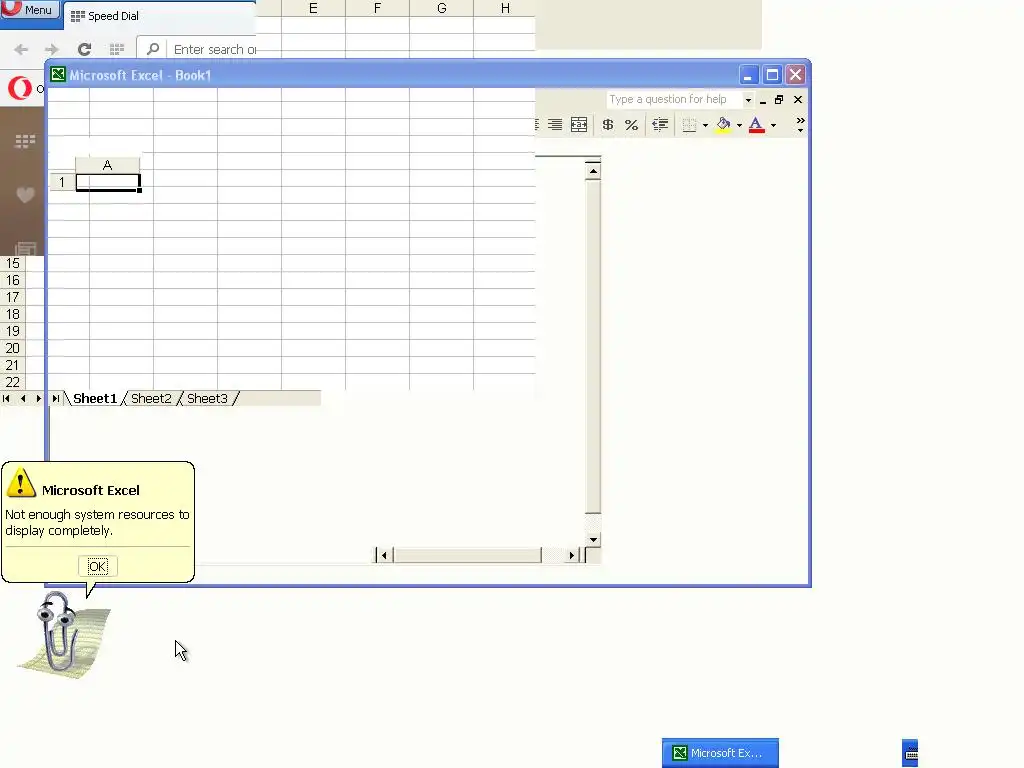Click Microsoft Excel taskbar button
Viewport: 1024px width, 768px height.
pyautogui.click(x=720, y=753)
